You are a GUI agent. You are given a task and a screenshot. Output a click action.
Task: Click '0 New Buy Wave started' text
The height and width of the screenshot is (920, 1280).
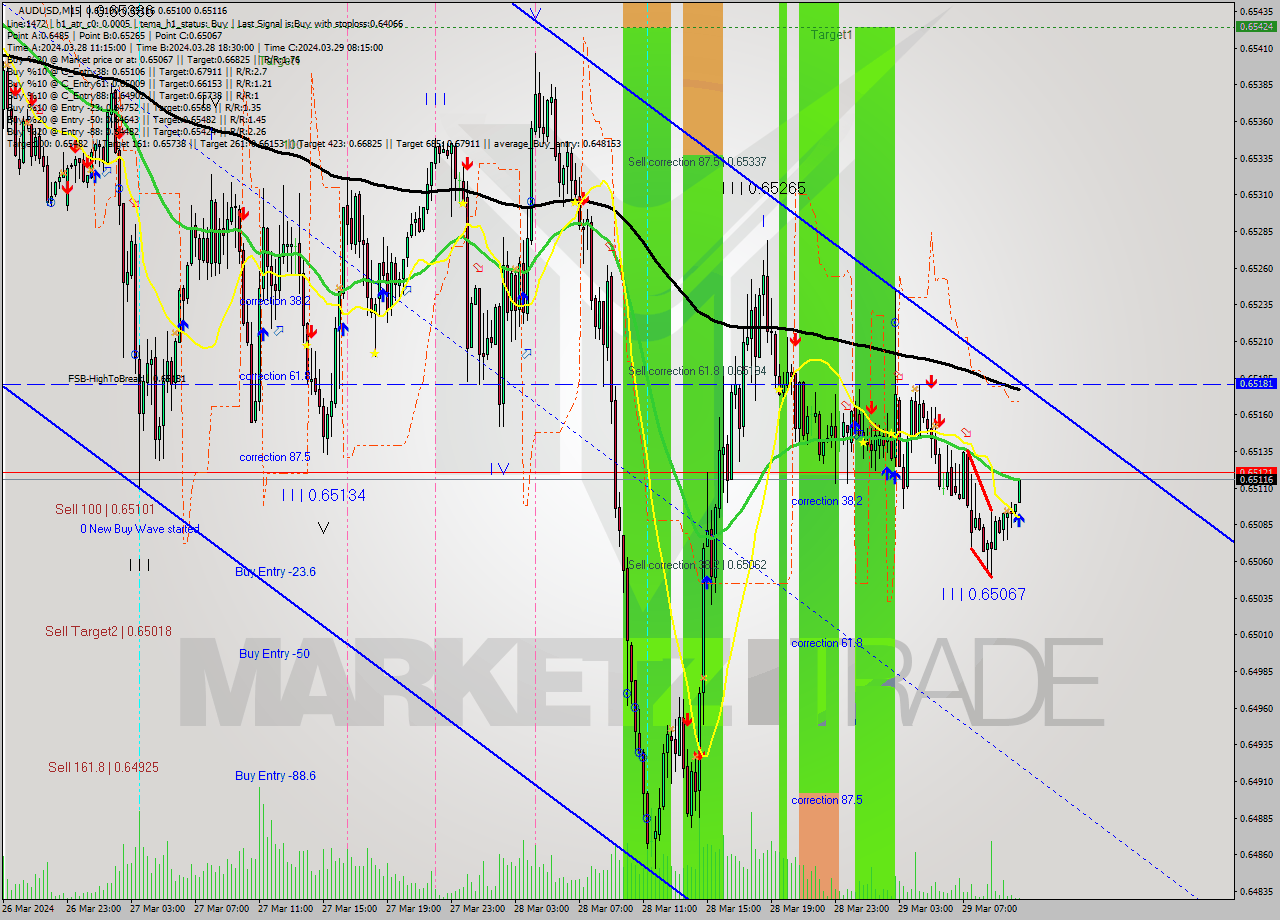(140, 529)
